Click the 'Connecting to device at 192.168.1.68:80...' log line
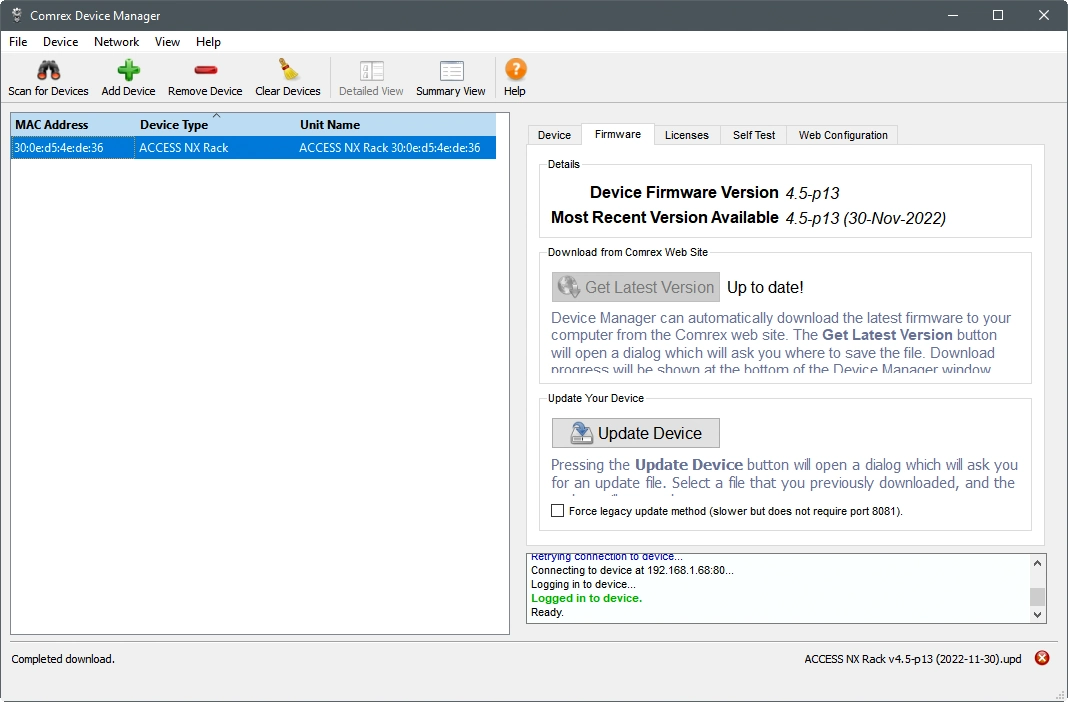 [632, 570]
